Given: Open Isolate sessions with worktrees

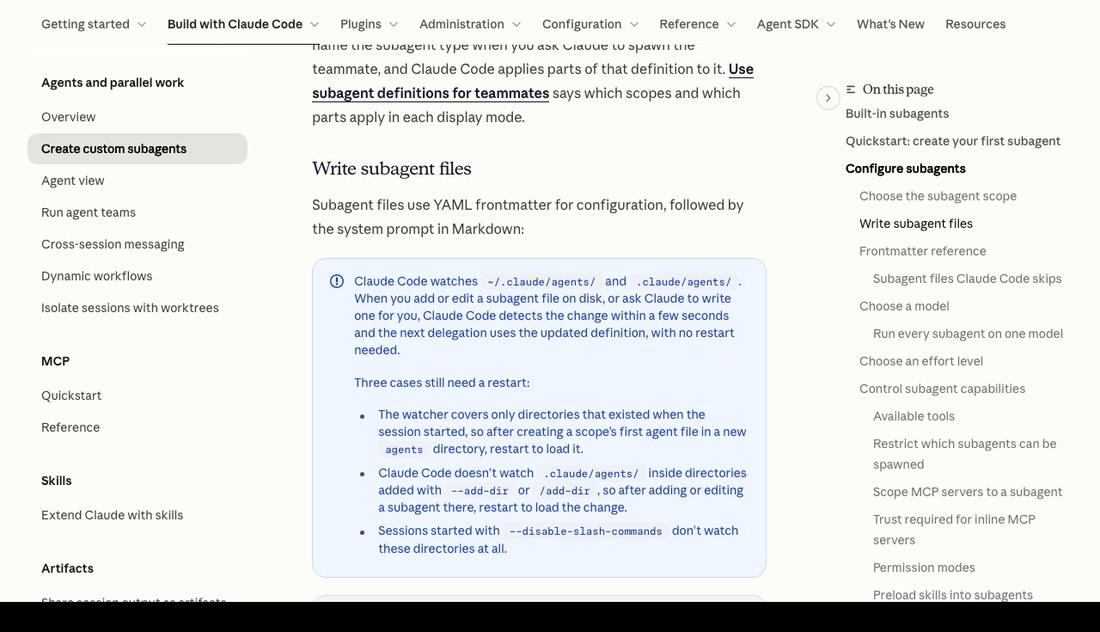Looking at the screenshot, I should [130, 308].
